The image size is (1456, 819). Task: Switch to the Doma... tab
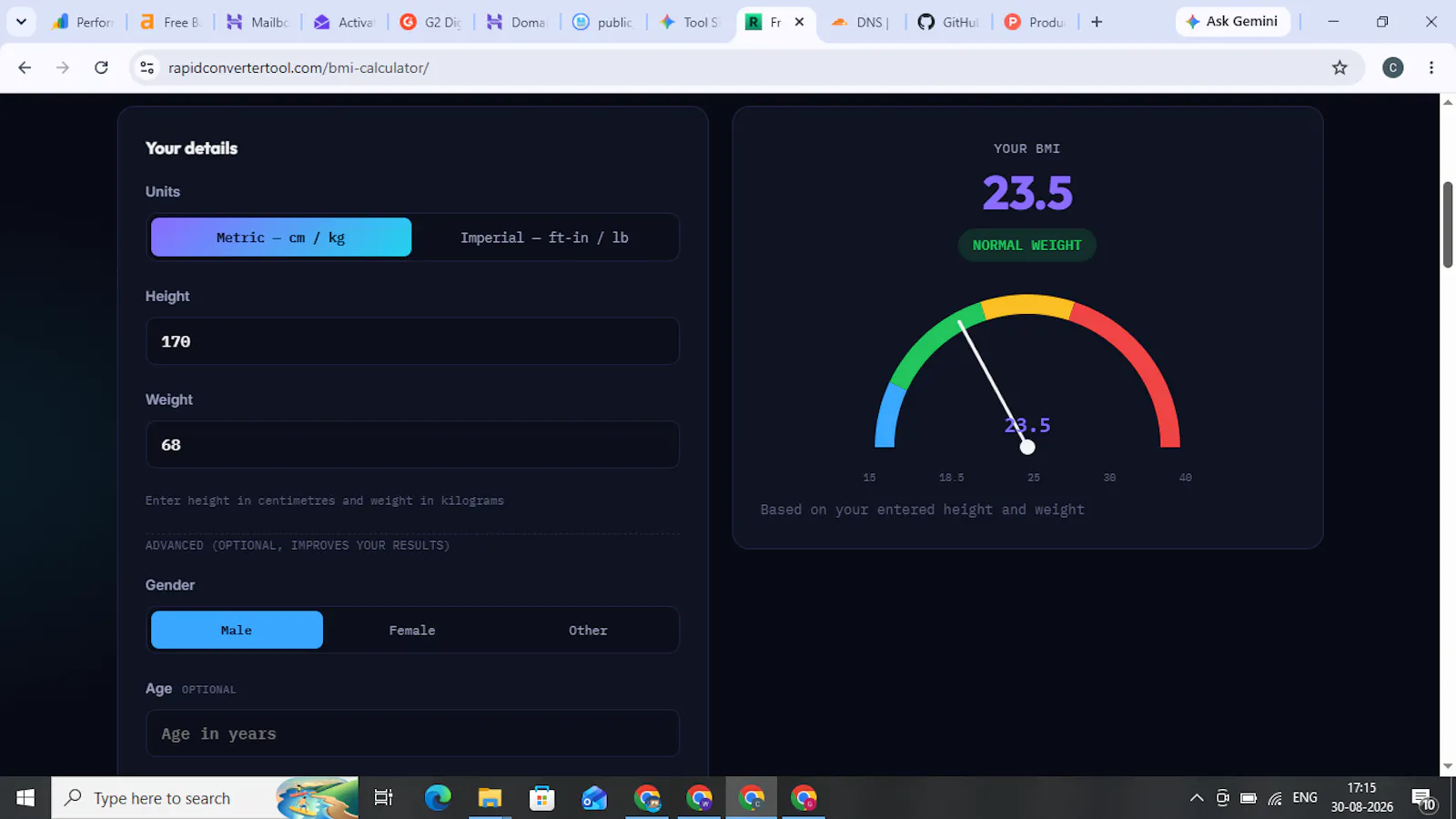pyautogui.click(x=517, y=22)
